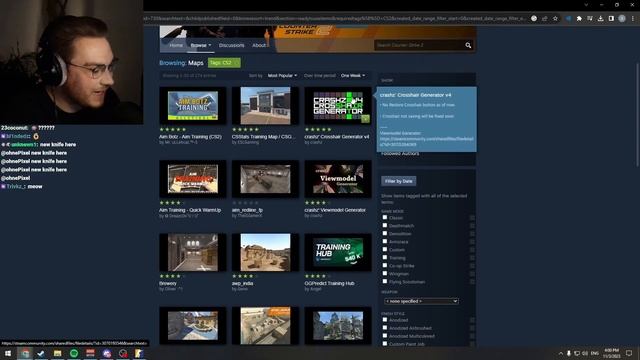
Task: Open the Viewmodel Generator link in tooltip
Action: click(427, 142)
